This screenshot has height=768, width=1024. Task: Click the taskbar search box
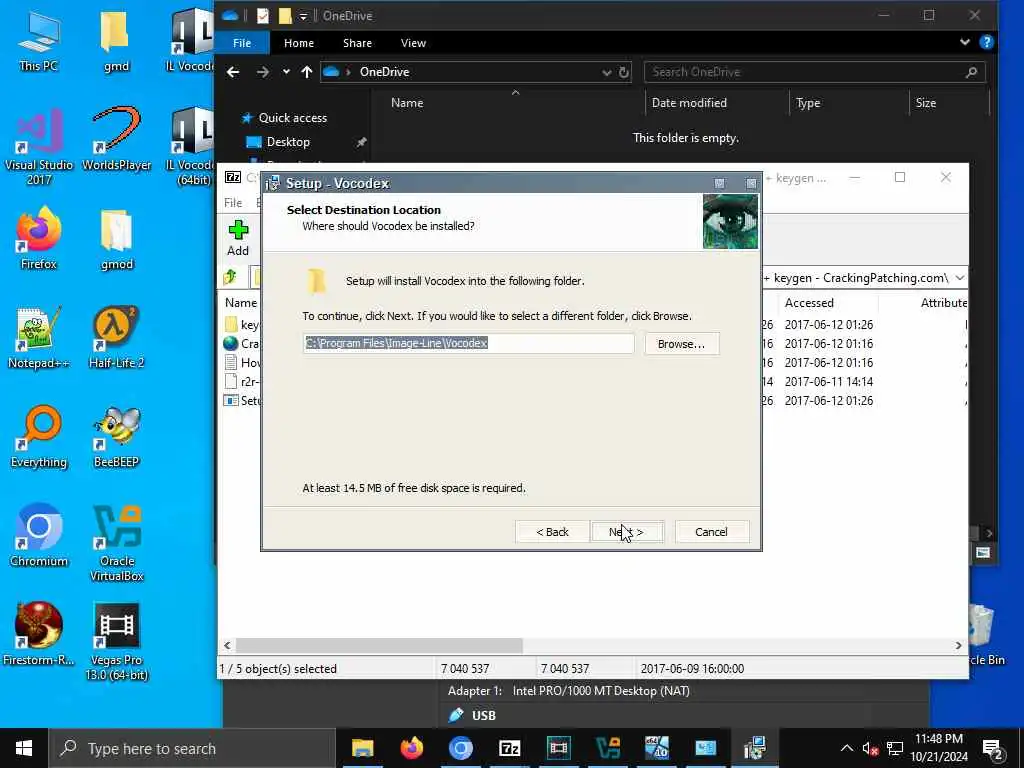(192, 748)
